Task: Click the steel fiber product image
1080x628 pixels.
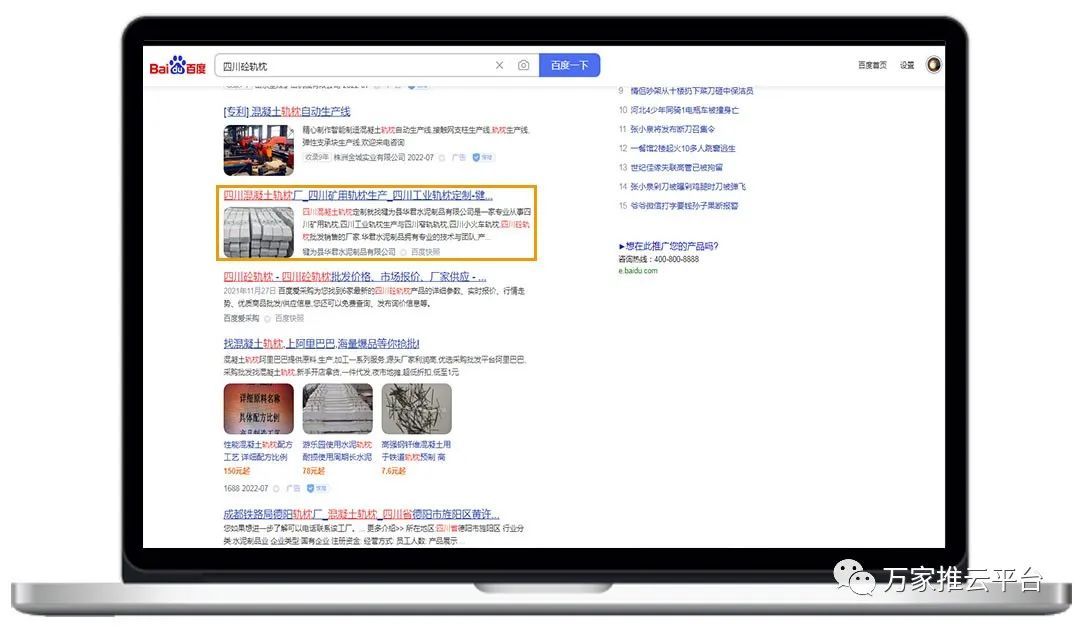Action: [x=416, y=409]
